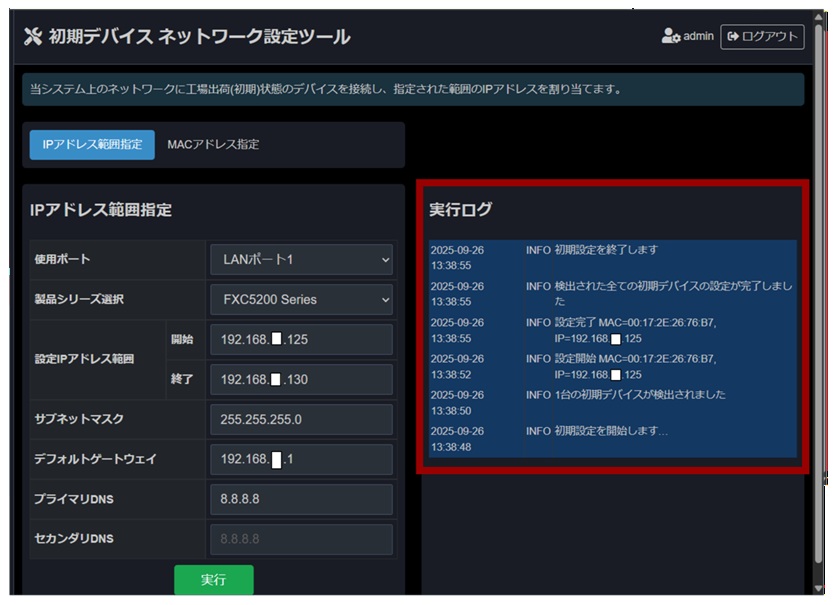Click the timestamp 2025-09-26 13:38:48
Screen dimensions: 837x605
point(457,438)
